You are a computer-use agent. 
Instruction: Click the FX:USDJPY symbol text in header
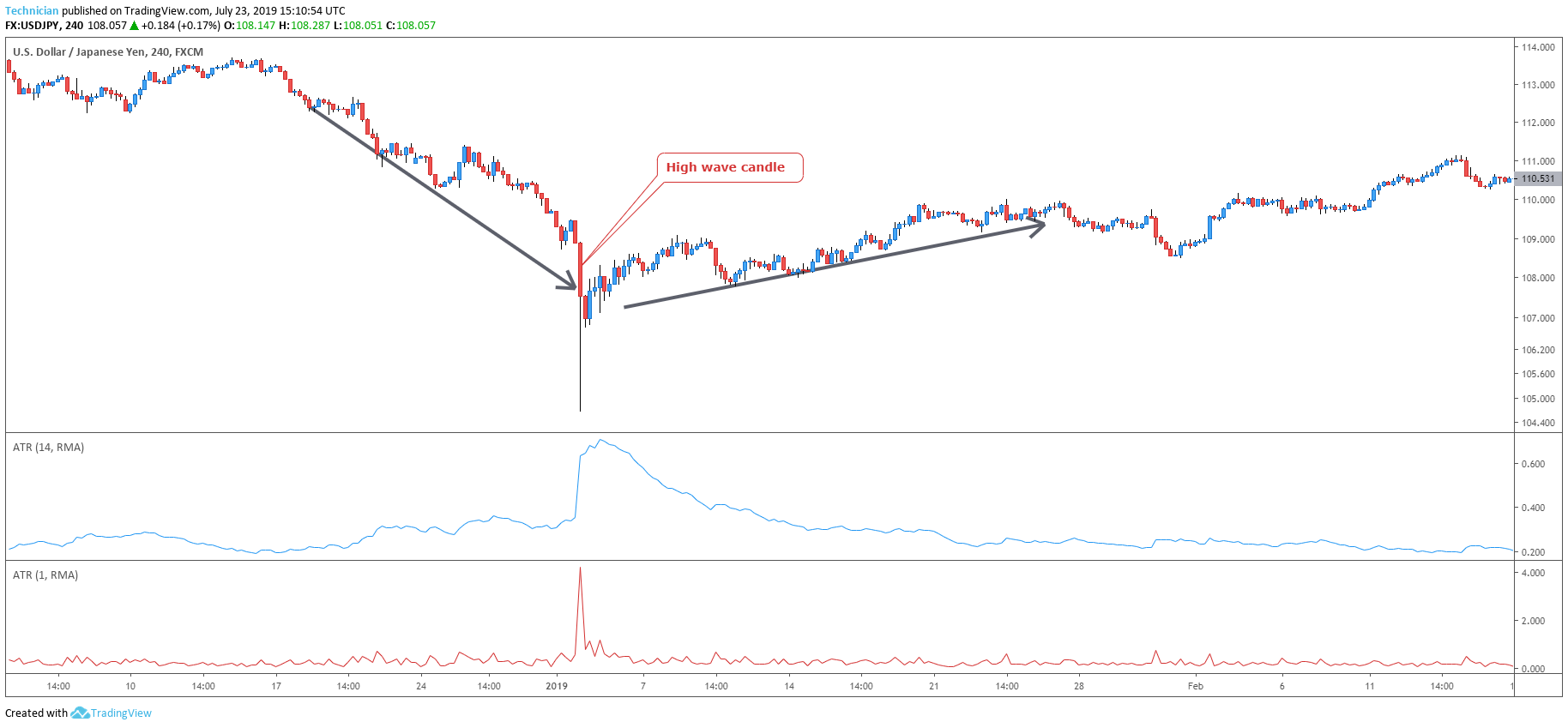[33, 26]
